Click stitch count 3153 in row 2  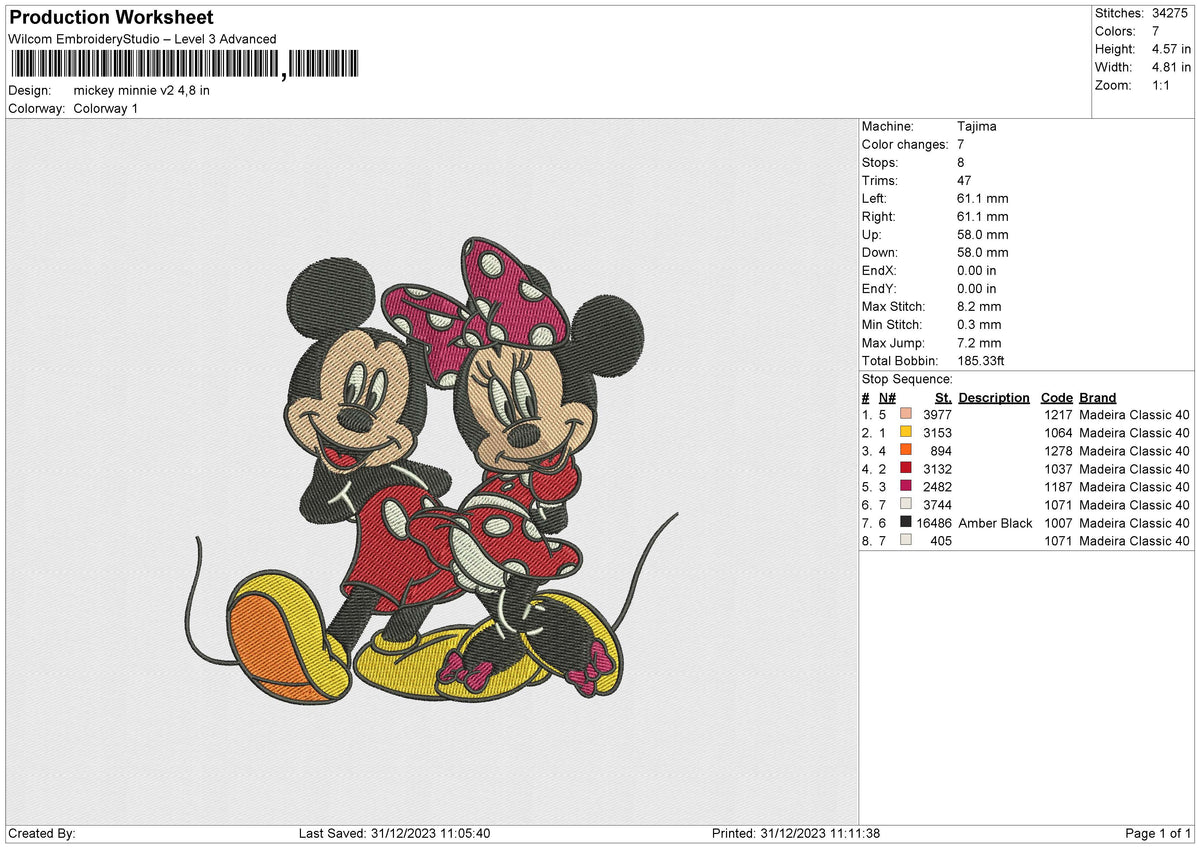(937, 432)
